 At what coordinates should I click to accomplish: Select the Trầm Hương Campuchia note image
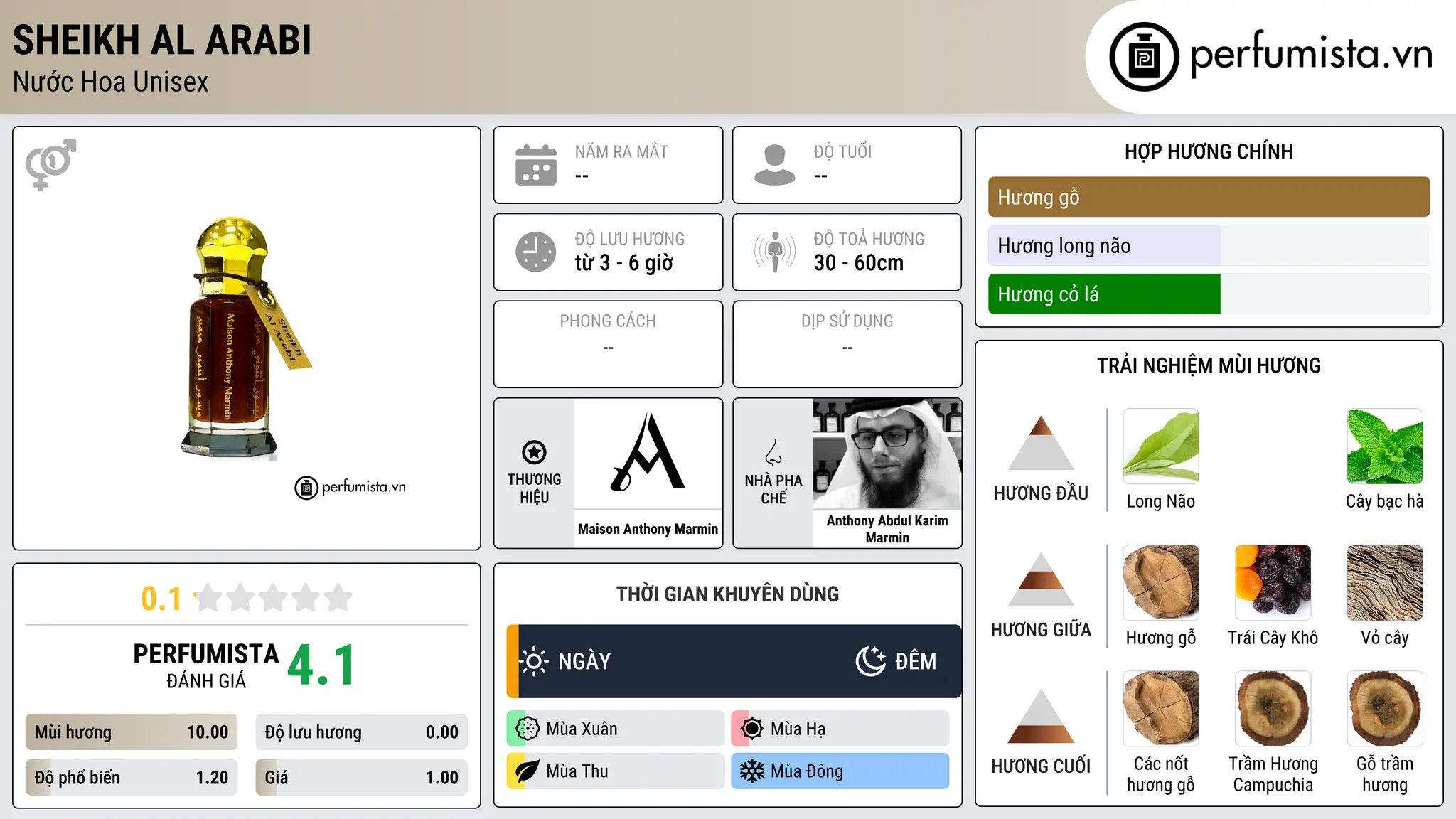tap(1273, 708)
